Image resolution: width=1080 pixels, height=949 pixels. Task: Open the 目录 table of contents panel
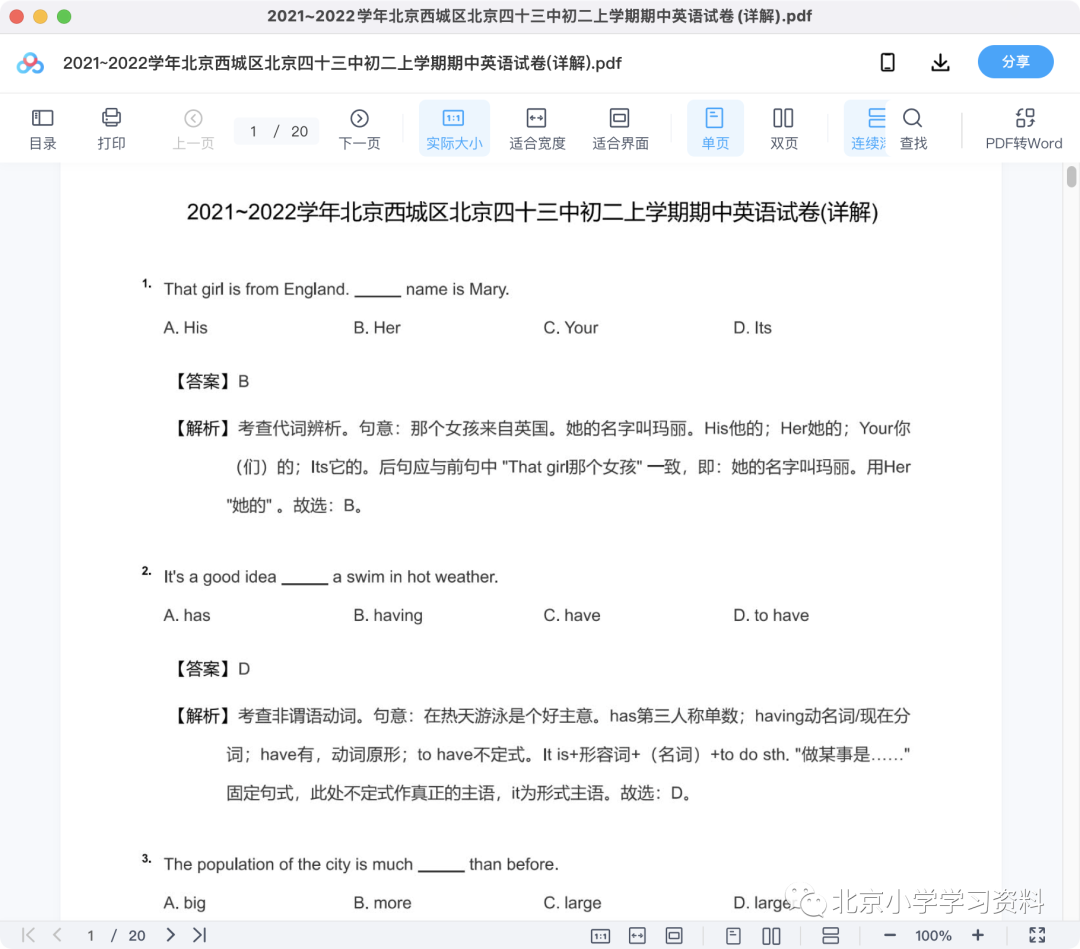click(x=43, y=129)
